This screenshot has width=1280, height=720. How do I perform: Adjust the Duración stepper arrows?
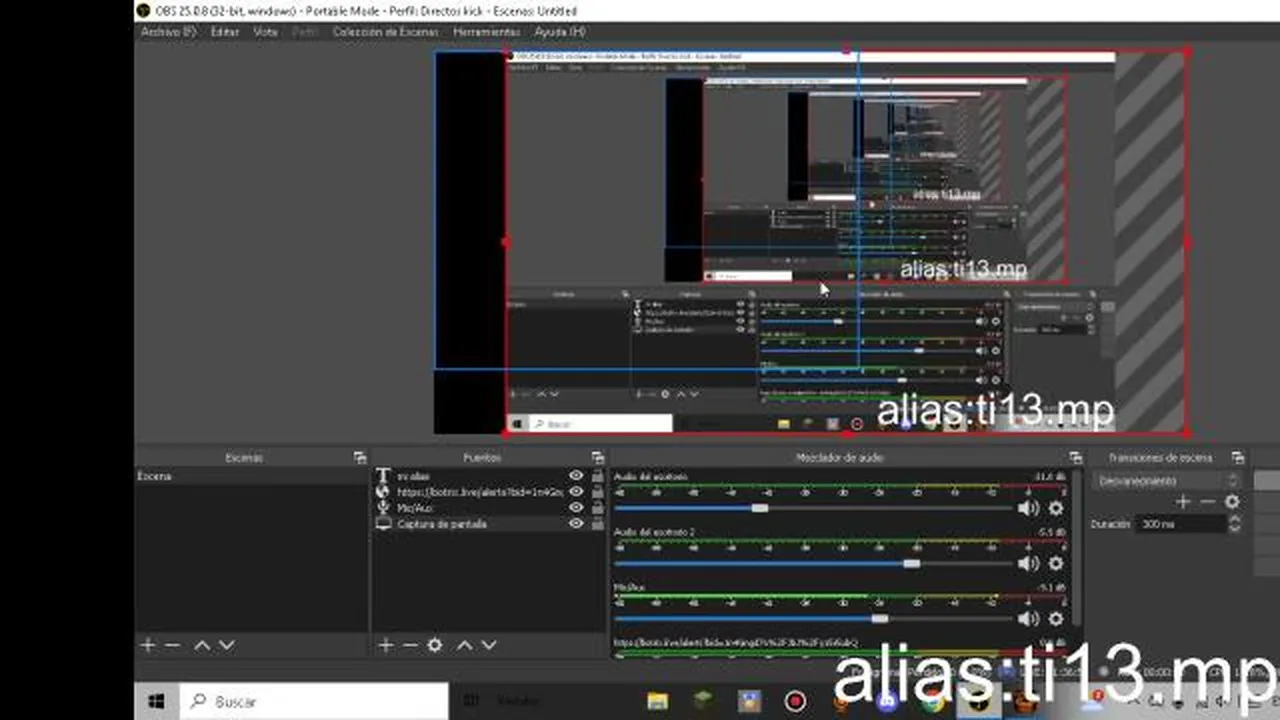(1234, 524)
